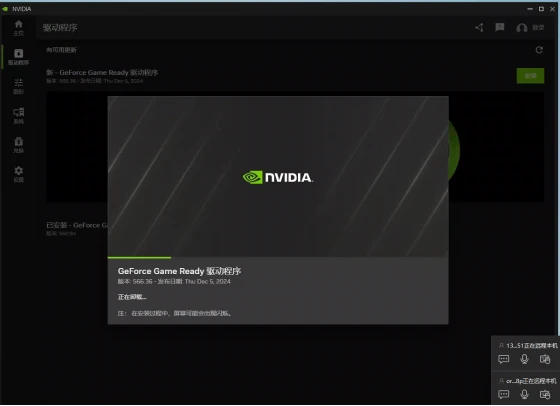Open the Home (主页) sidebar icon
Image resolution: width=560 pixels, height=406 pixels.
point(19,28)
